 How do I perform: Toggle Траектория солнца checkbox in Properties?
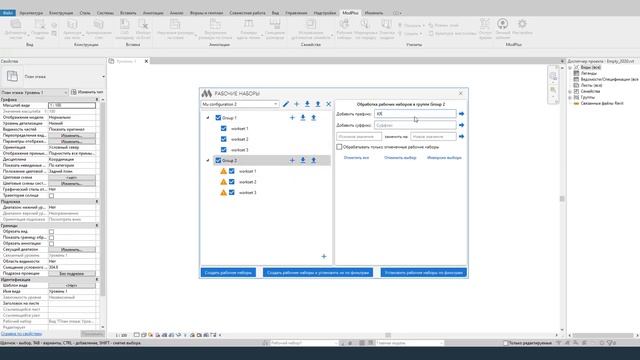coord(51,196)
